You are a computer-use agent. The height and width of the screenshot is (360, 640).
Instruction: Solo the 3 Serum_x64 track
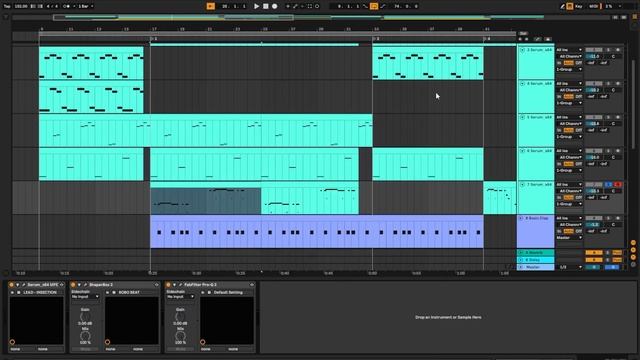[608, 50]
